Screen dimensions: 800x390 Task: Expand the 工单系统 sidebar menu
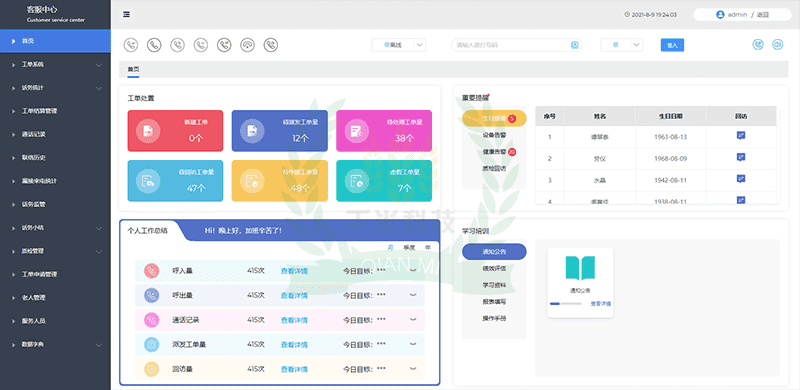(x=55, y=65)
